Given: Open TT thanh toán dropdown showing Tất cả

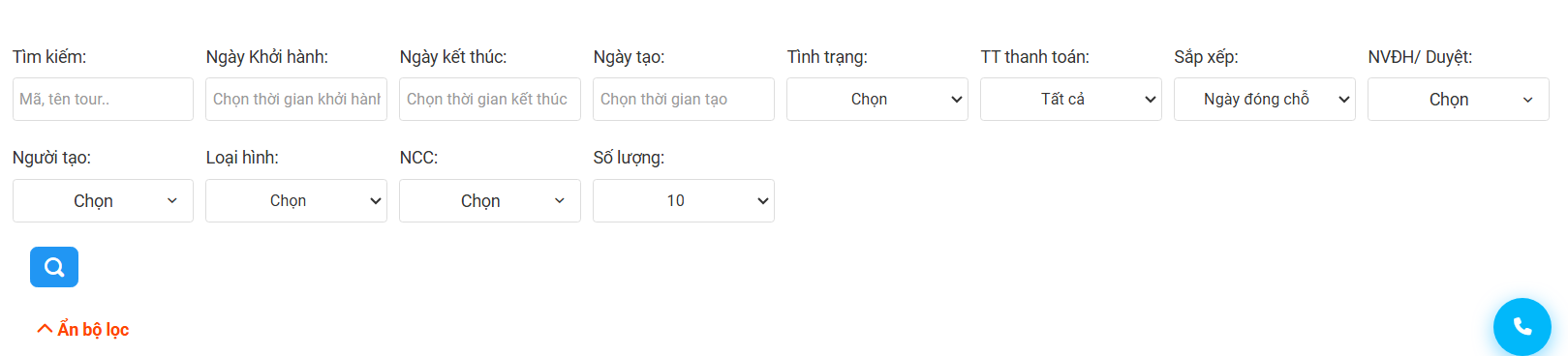Looking at the screenshot, I should click(1071, 99).
